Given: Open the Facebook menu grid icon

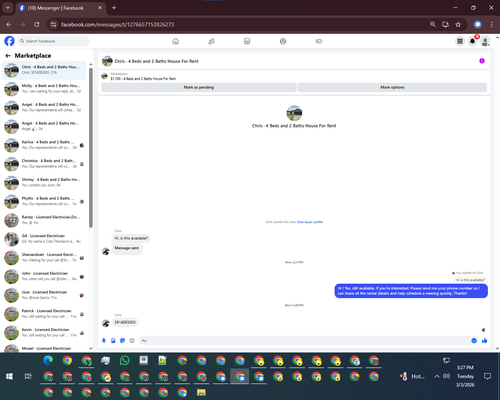Looking at the screenshot, I should pyautogui.click(x=460, y=41).
